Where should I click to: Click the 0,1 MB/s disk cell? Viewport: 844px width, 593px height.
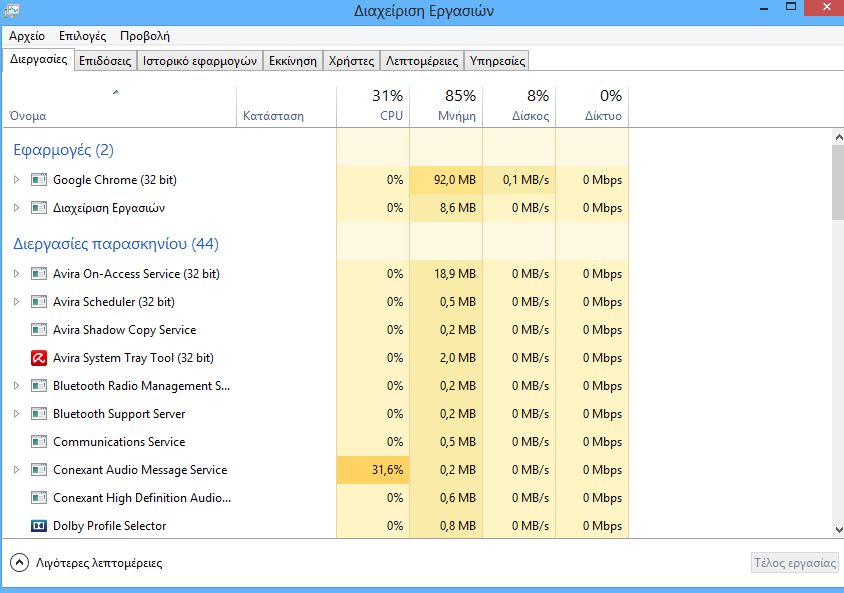click(x=519, y=180)
